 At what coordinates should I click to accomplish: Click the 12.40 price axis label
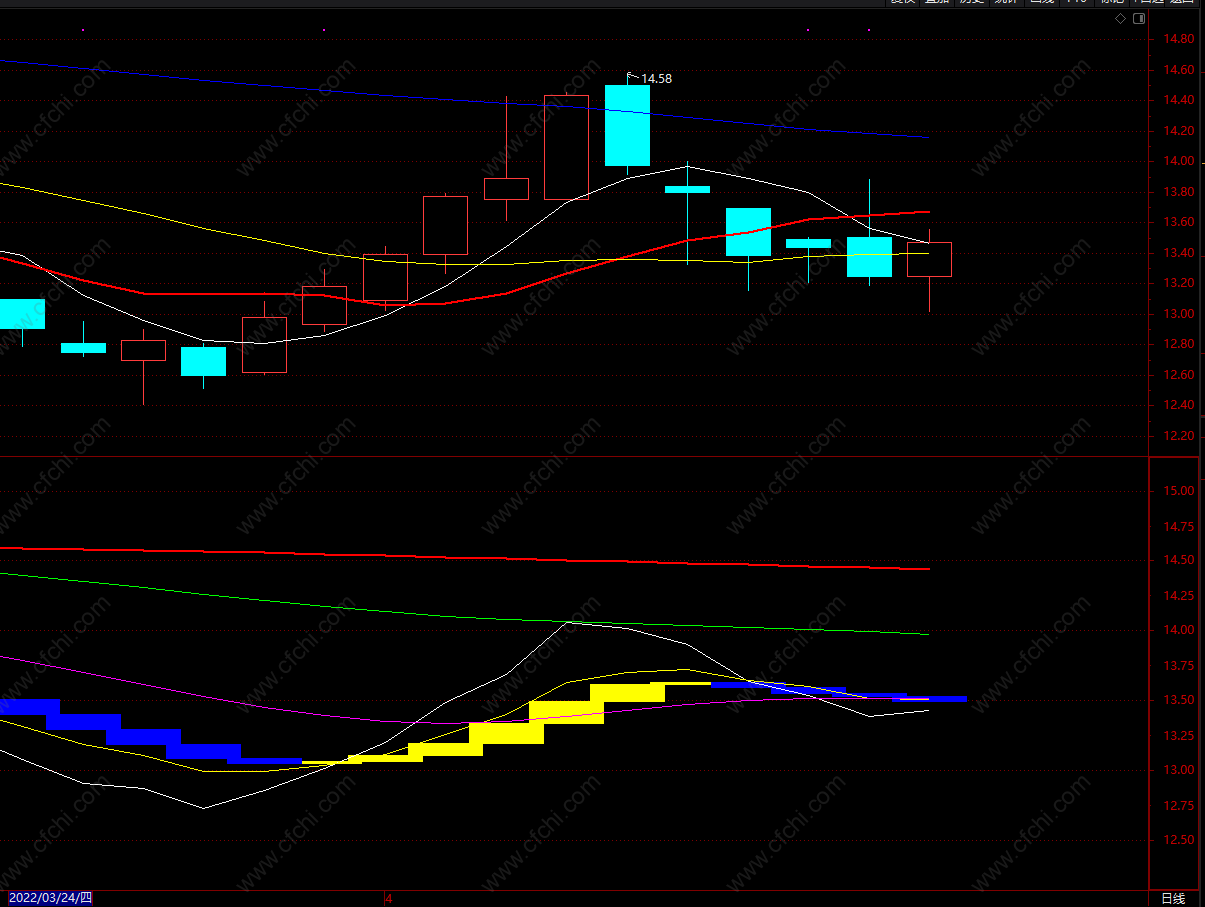[1178, 405]
